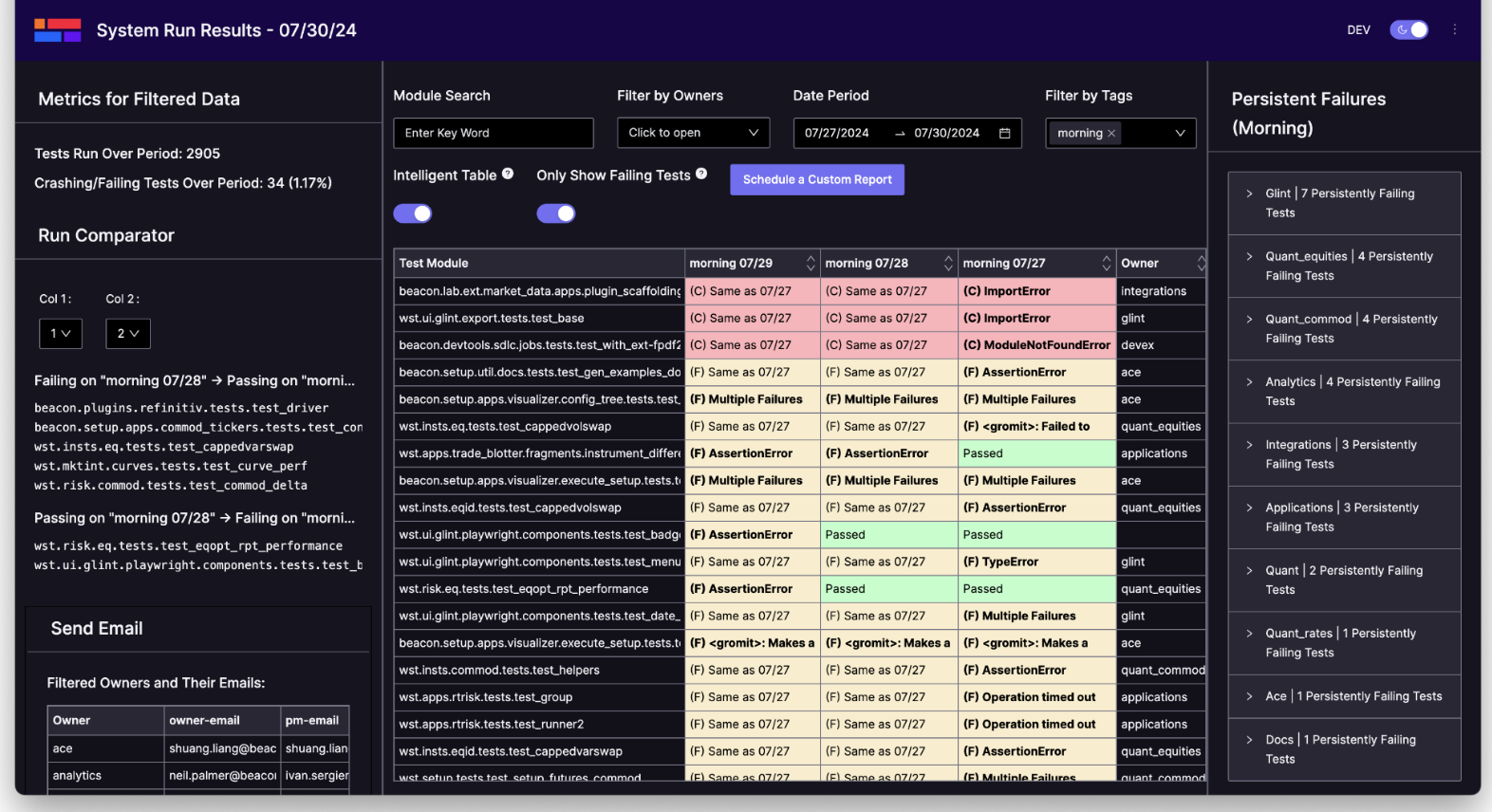
Task: Sort by the morning 07/29 column arrows
Action: coord(811,263)
